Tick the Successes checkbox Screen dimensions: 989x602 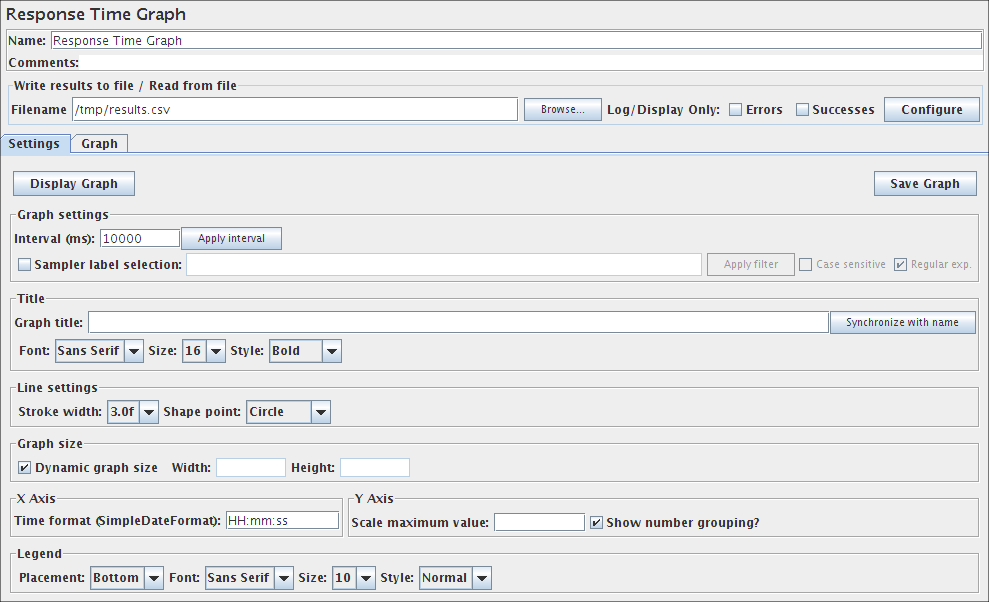tap(802, 110)
